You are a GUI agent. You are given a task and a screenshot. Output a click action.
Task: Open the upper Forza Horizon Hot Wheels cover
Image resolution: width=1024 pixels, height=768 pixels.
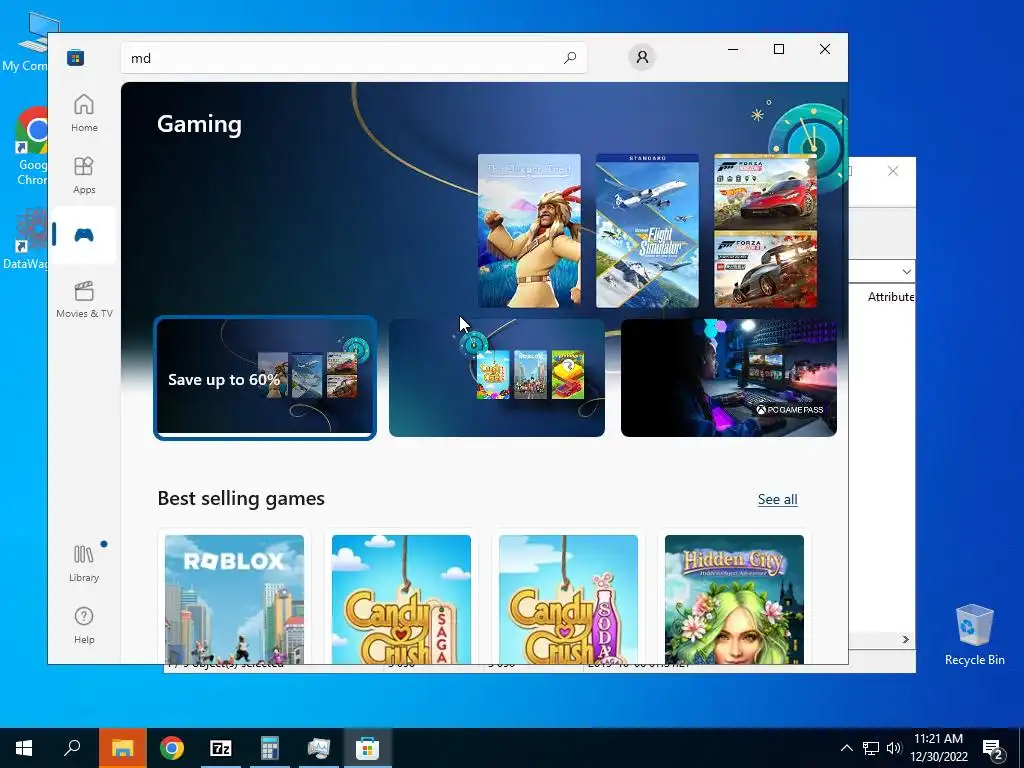tap(765, 191)
